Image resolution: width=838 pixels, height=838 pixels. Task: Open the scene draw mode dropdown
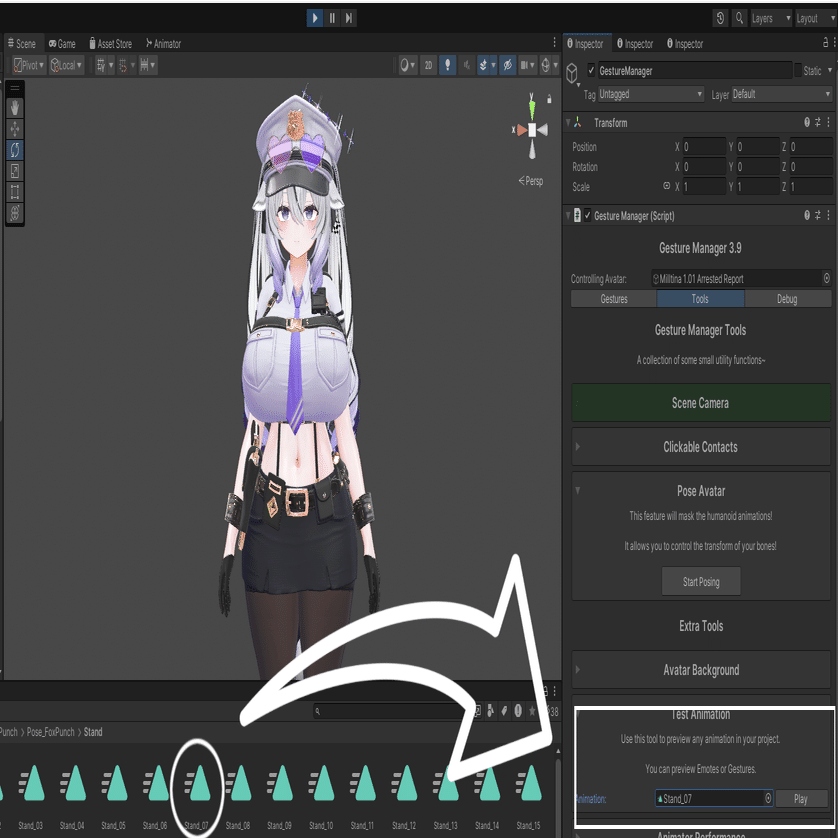click(x=408, y=65)
